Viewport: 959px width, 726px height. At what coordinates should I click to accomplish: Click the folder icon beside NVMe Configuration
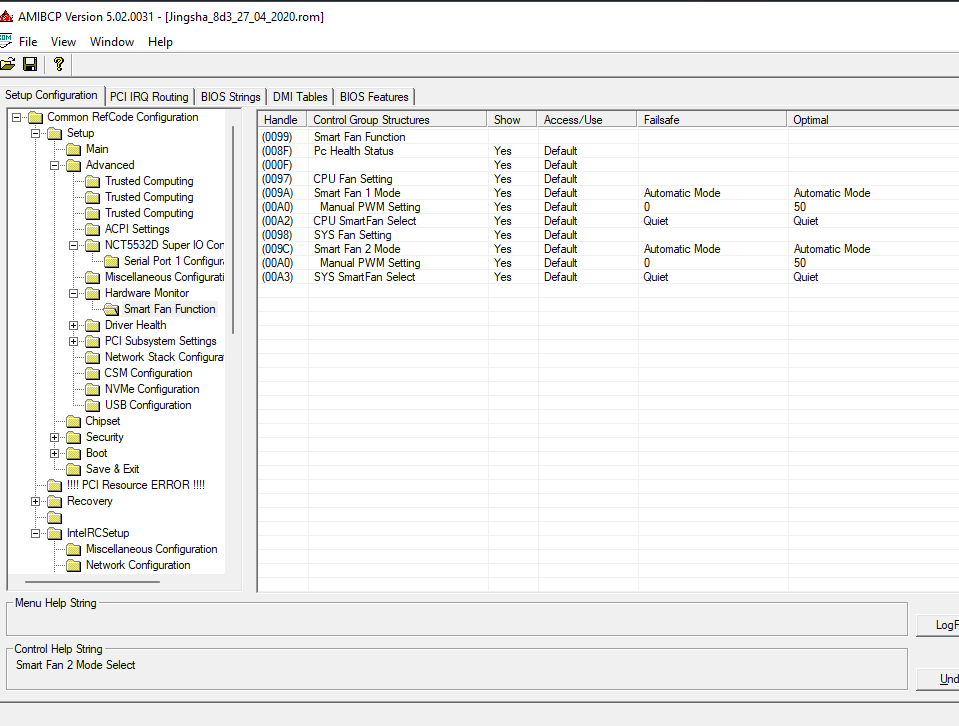click(x=92, y=390)
